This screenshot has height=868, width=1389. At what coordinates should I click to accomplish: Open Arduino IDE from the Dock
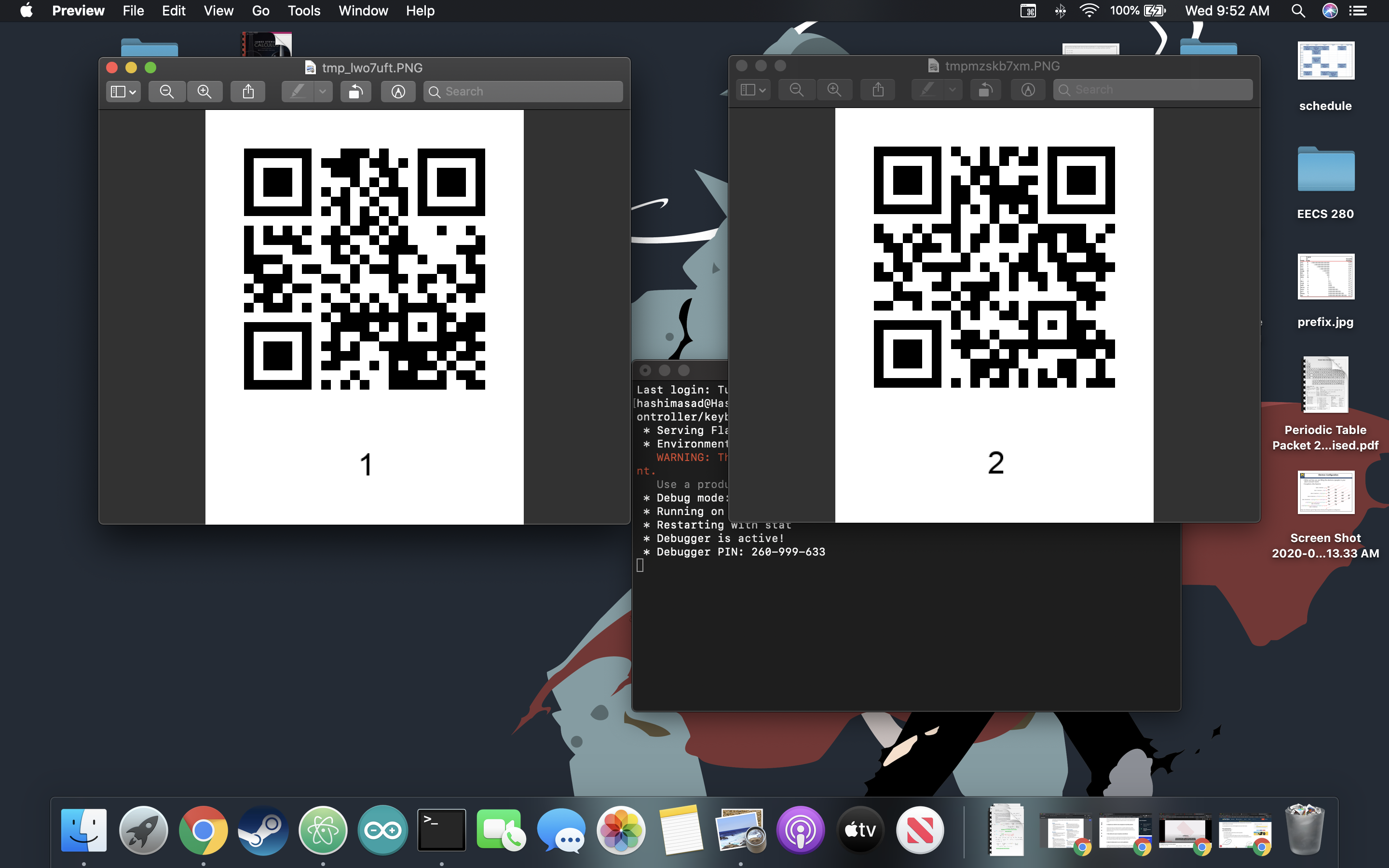pos(383,830)
